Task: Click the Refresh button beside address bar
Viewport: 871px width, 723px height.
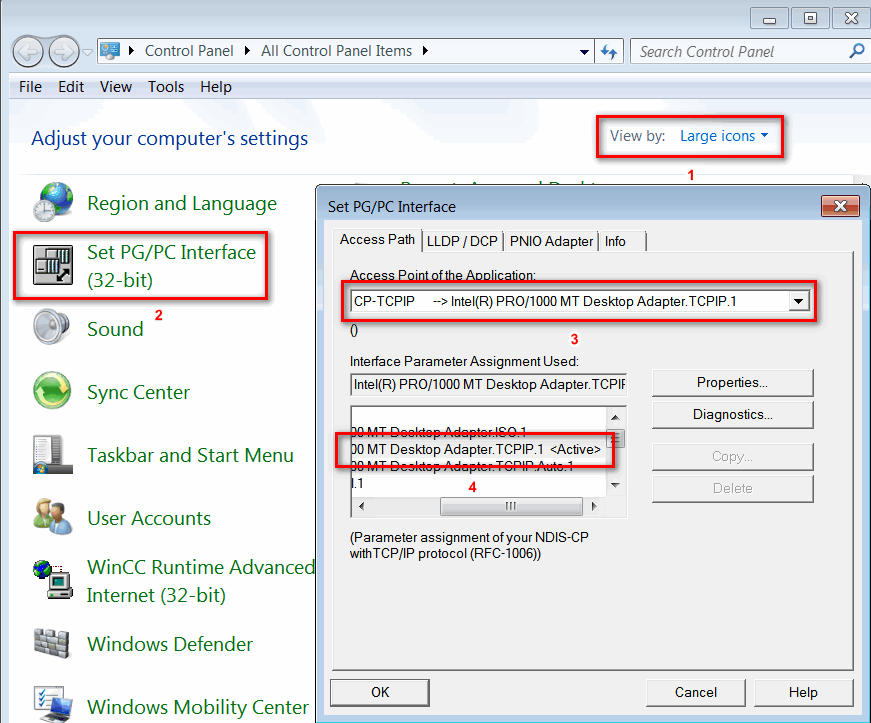Action: [609, 52]
